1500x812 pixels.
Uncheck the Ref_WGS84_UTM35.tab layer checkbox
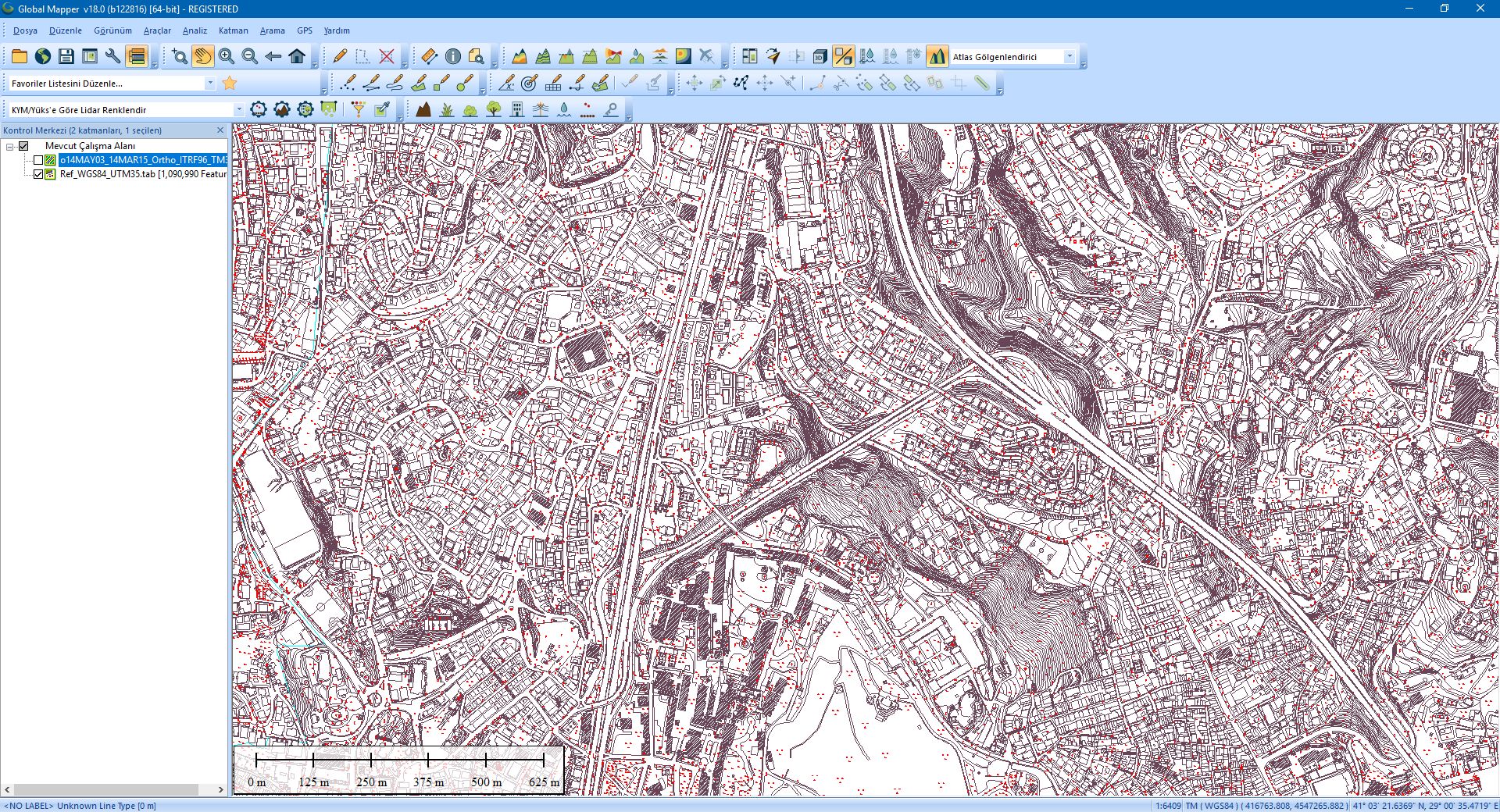(x=37, y=174)
